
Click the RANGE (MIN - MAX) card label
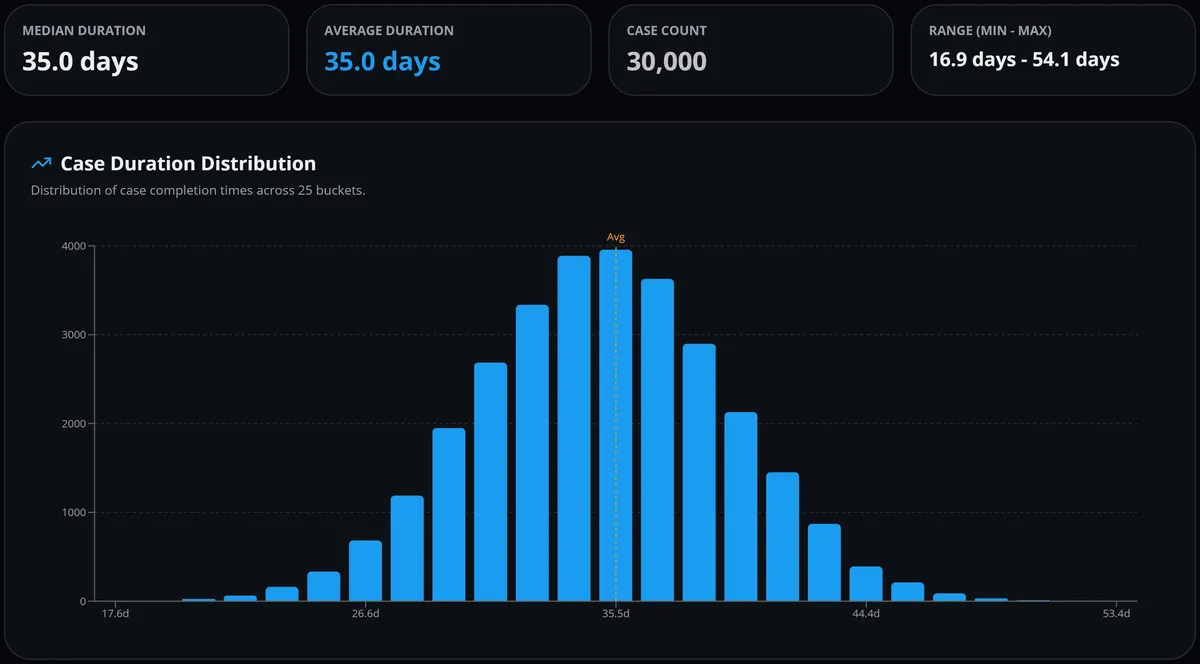(x=990, y=31)
